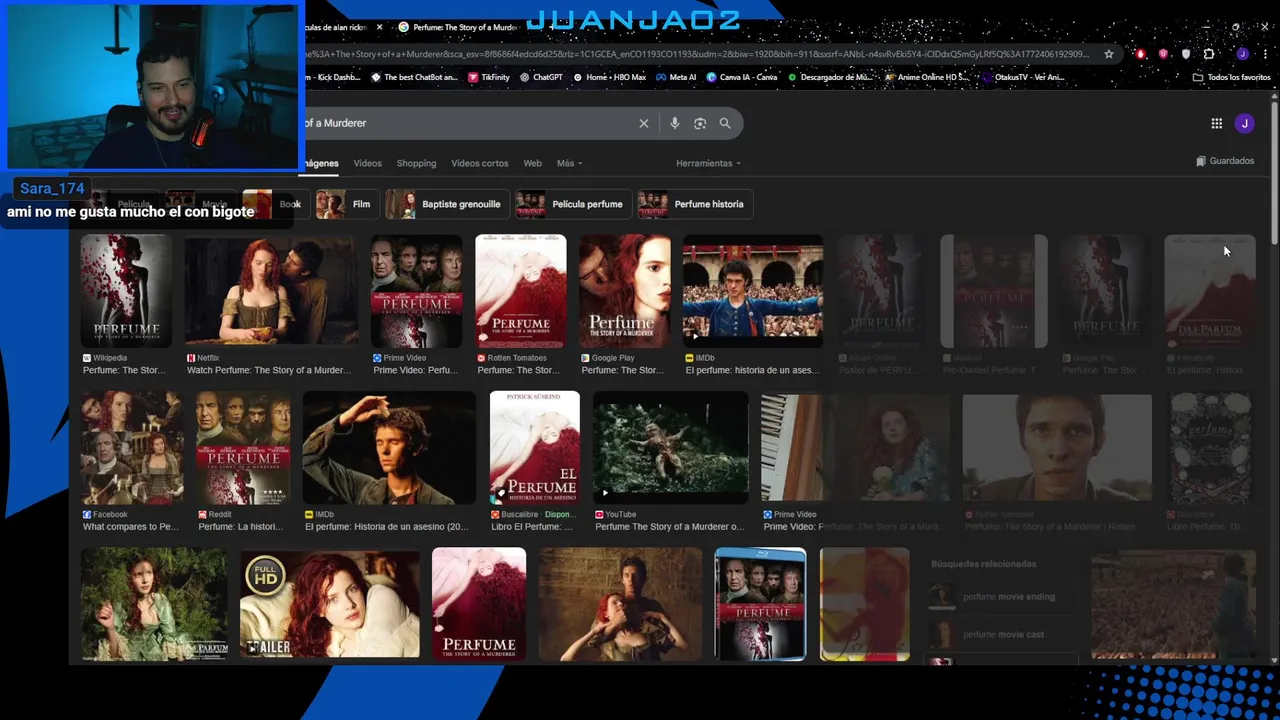This screenshot has height=720, width=1280.
Task: Expand the Herramientas dropdown
Action: click(708, 163)
